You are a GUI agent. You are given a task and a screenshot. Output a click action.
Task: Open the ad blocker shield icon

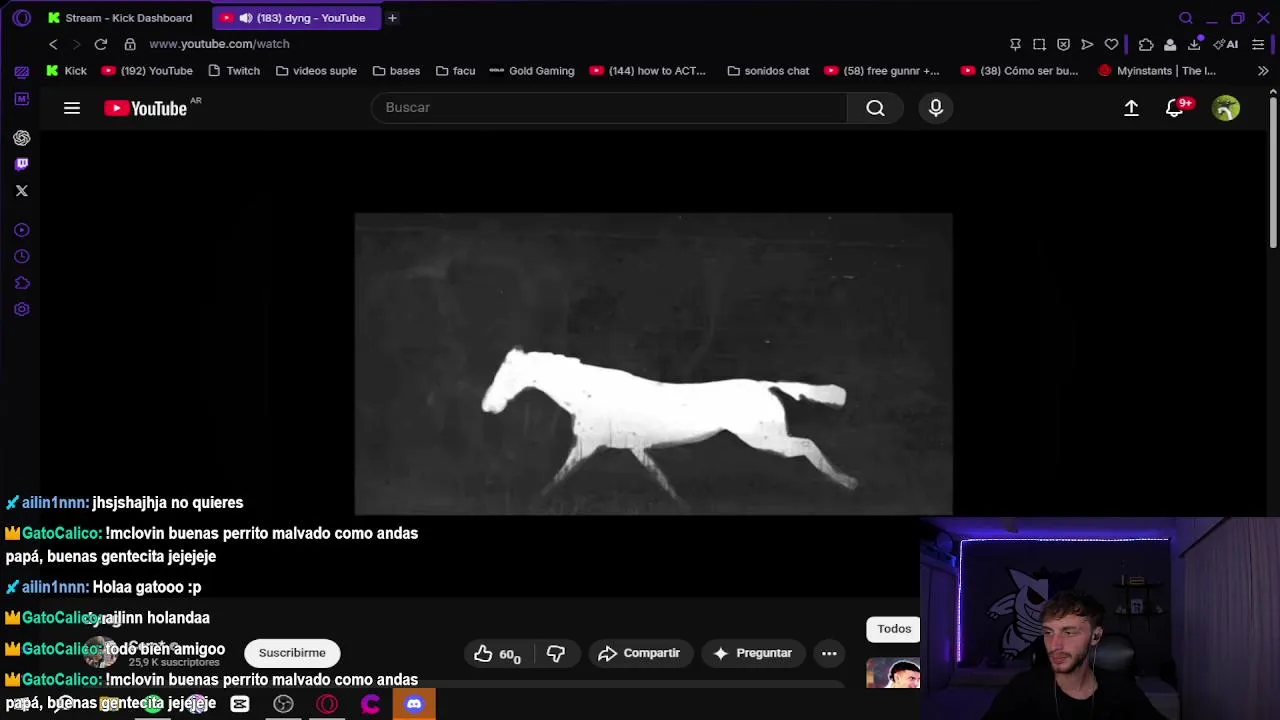pyautogui.click(x=1063, y=44)
